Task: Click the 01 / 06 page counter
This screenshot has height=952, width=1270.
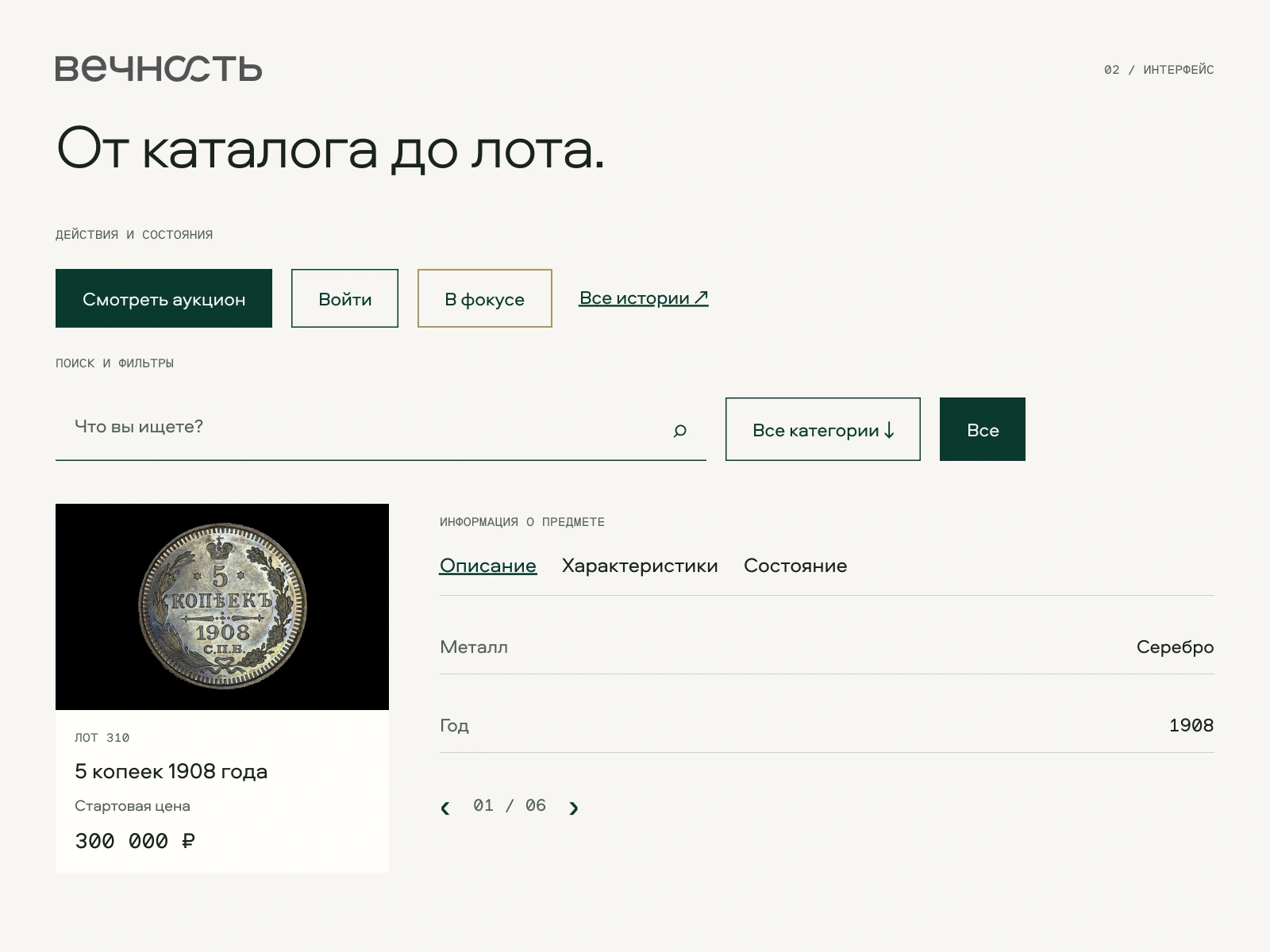Action: pyautogui.click(x=510, y=806)
